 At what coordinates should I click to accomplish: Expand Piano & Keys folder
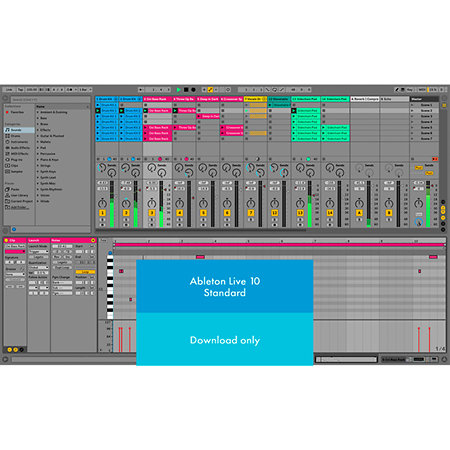(38, 160)
